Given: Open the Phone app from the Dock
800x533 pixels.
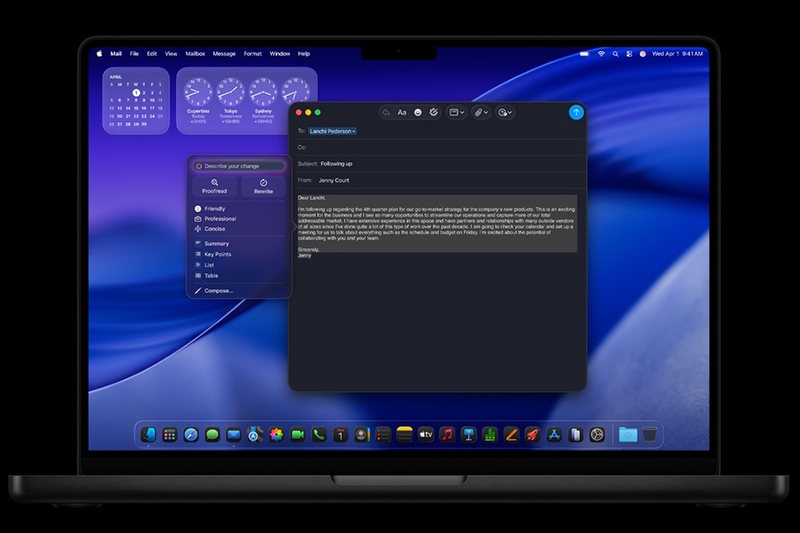Looking at the screenshot, I should pyautogui.click(x=319, y=435).
